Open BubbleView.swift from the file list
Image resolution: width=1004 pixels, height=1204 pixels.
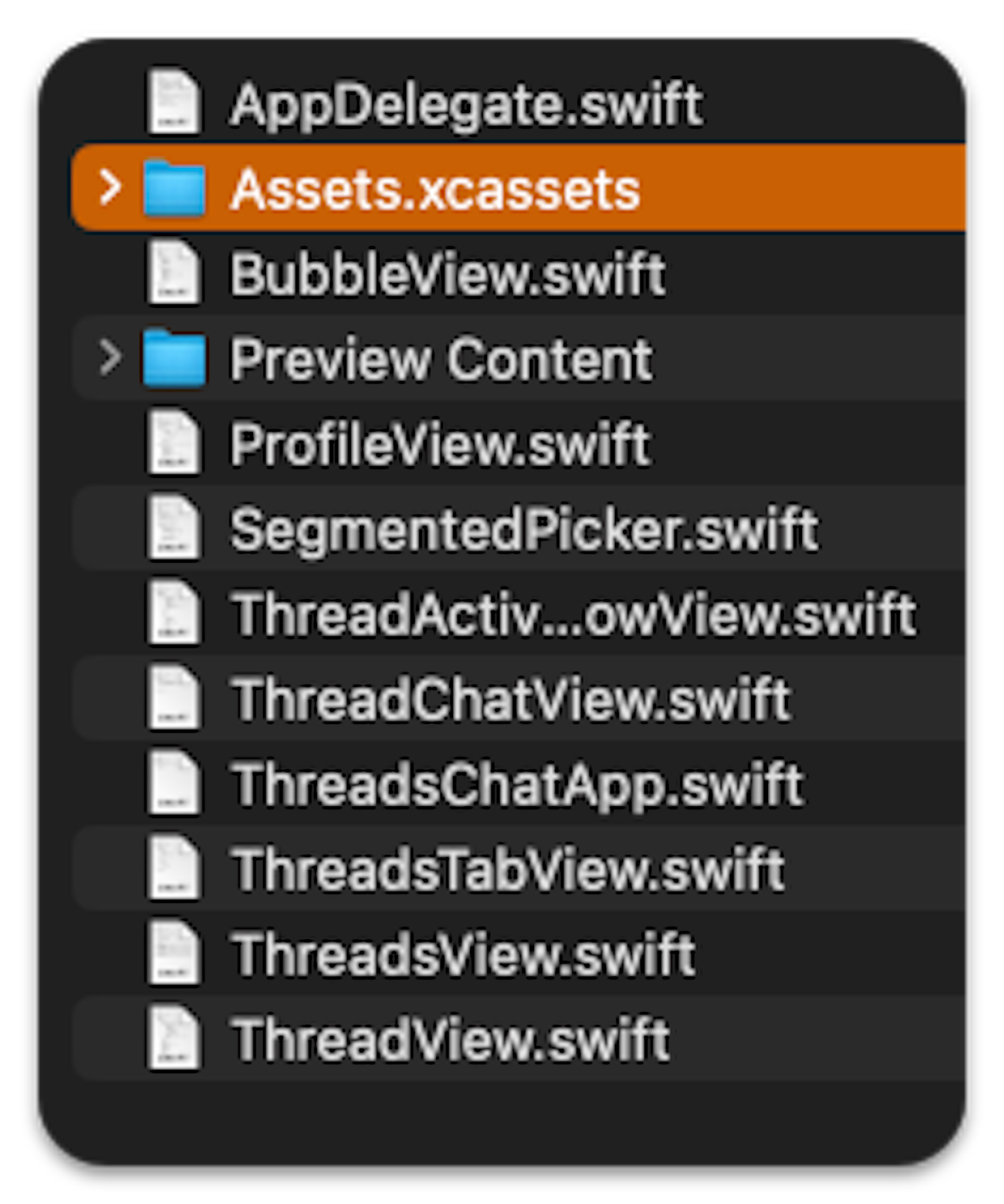449,274
